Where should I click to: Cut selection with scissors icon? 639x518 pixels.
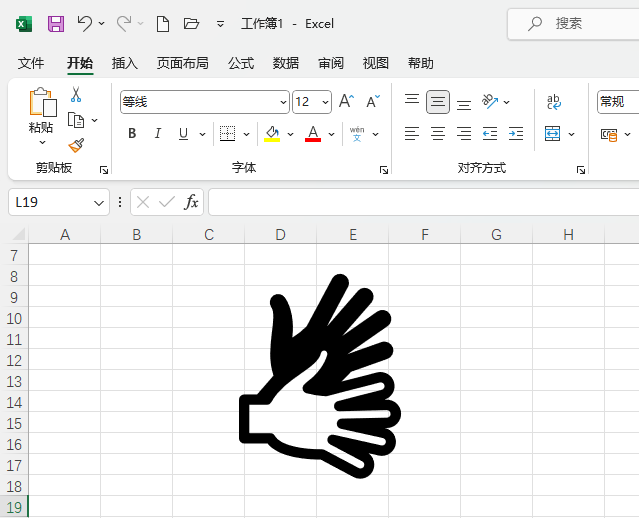76,94
